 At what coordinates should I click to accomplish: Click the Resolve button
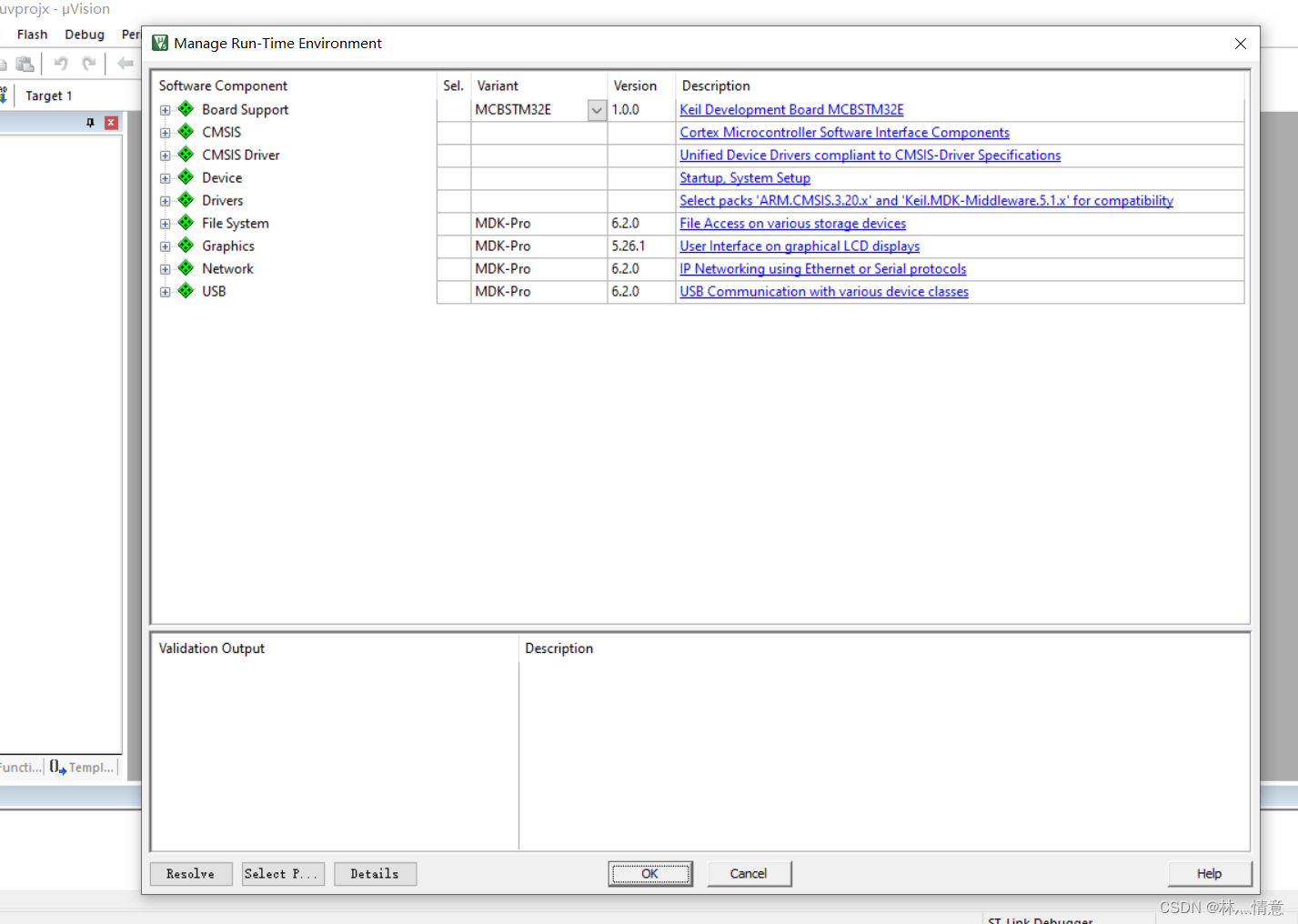click(191, 874)
